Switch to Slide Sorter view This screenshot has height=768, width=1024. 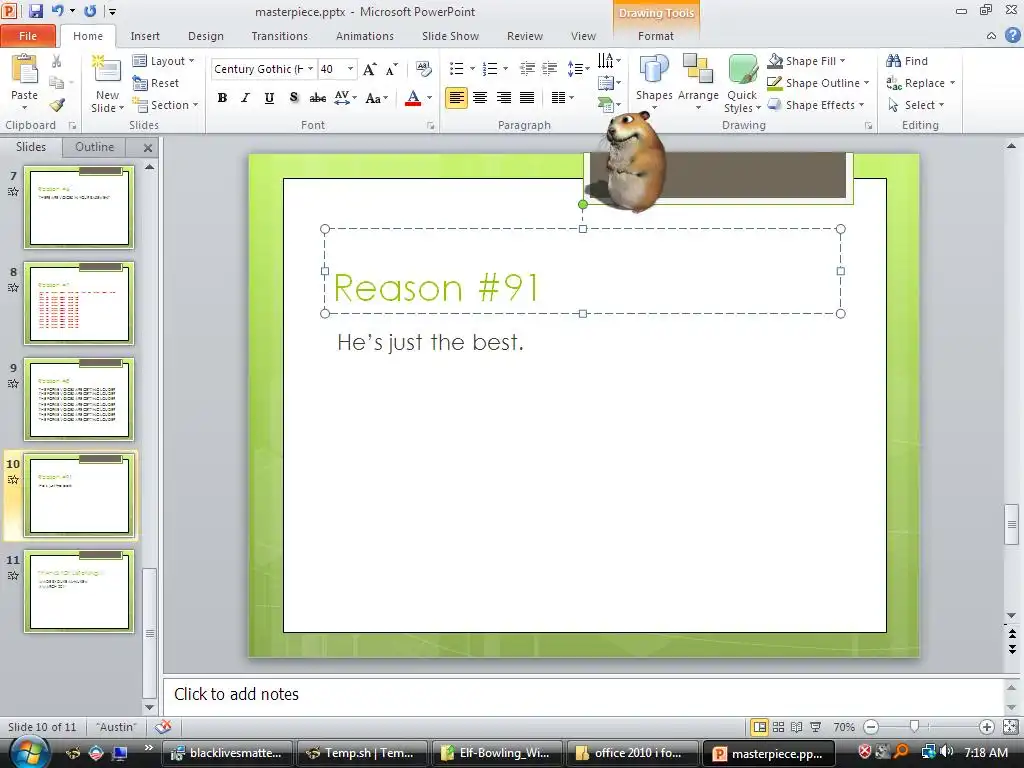tap(778, 727)
